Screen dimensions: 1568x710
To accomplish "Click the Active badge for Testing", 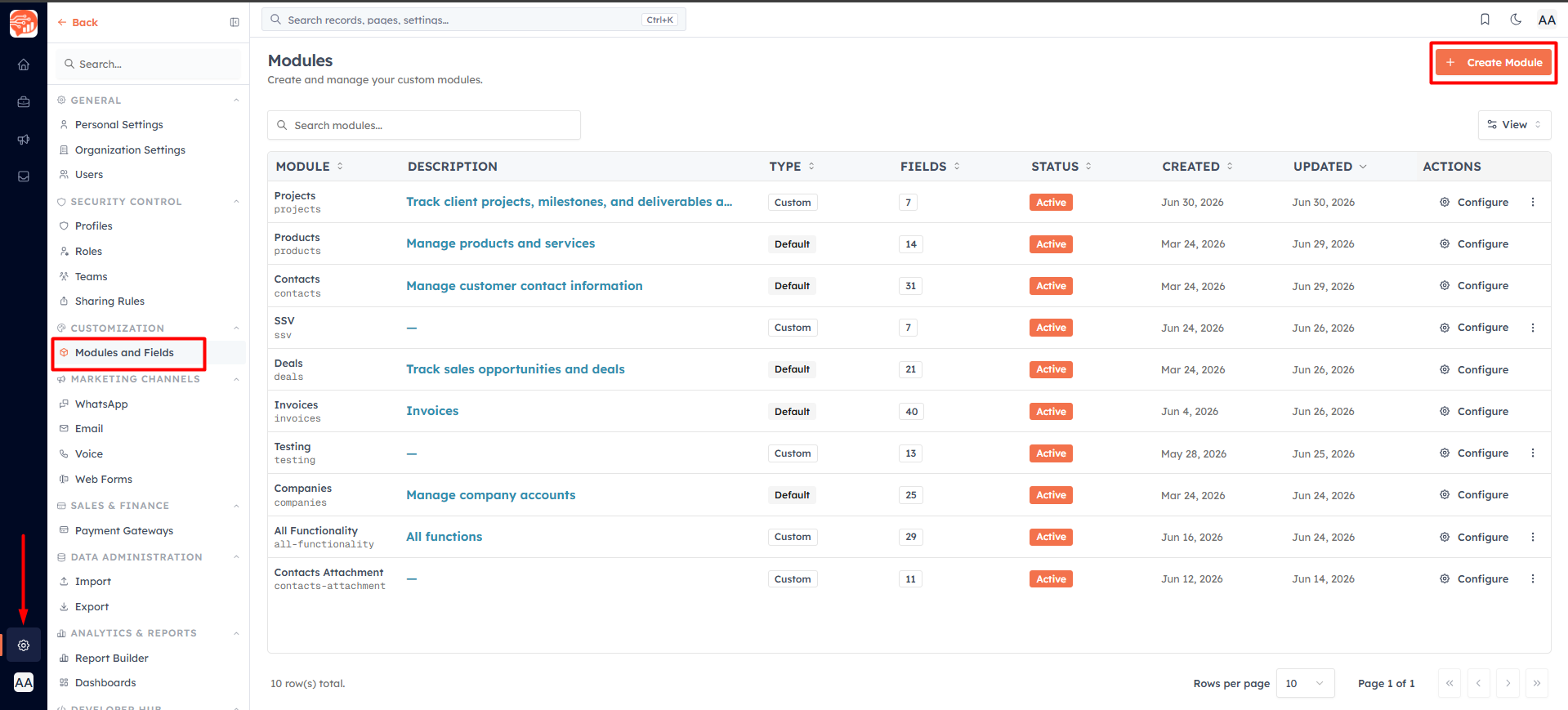I will (1051, 453).
